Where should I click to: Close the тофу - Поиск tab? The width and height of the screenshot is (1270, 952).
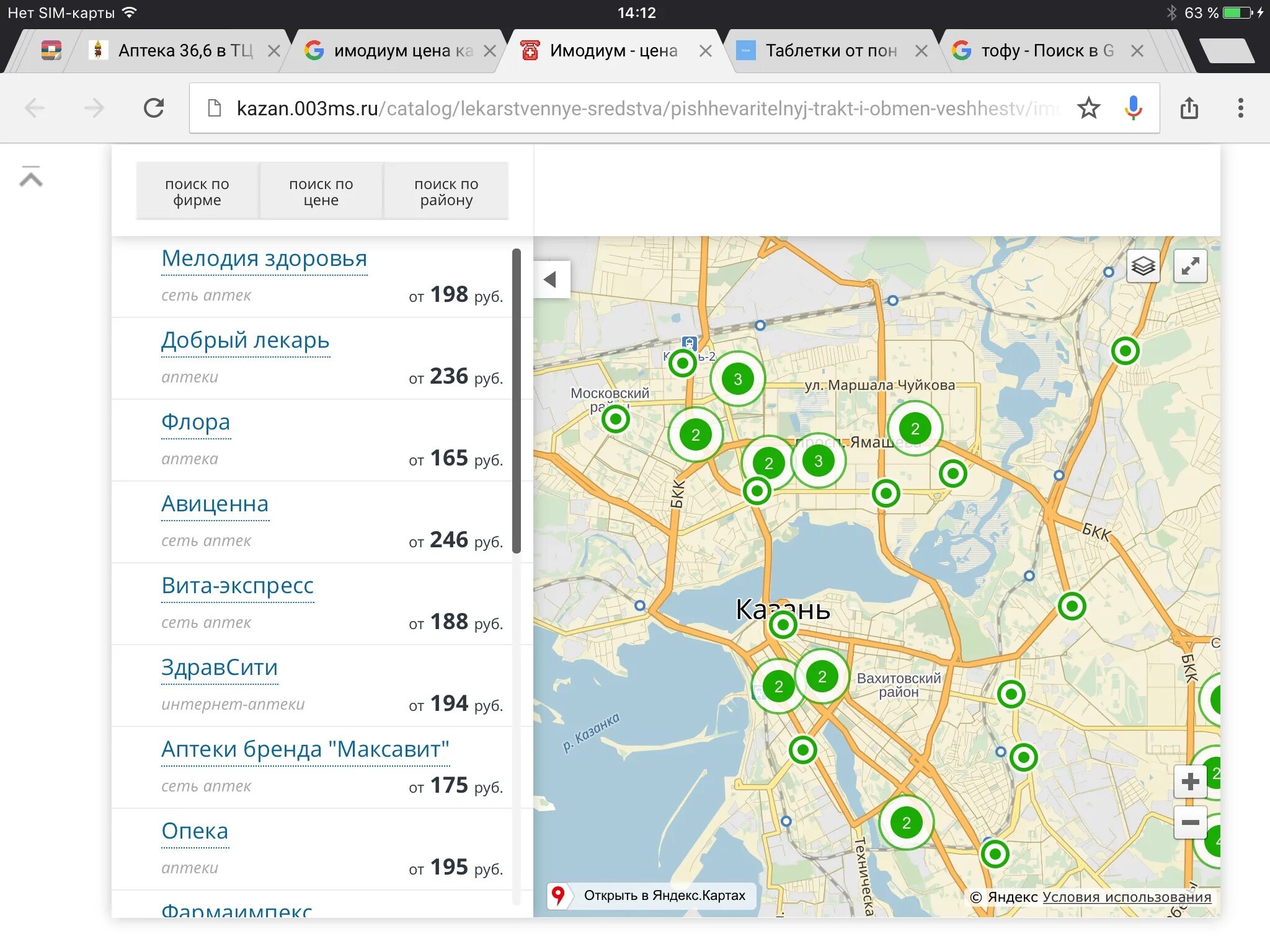click(x=1137, y=51)
